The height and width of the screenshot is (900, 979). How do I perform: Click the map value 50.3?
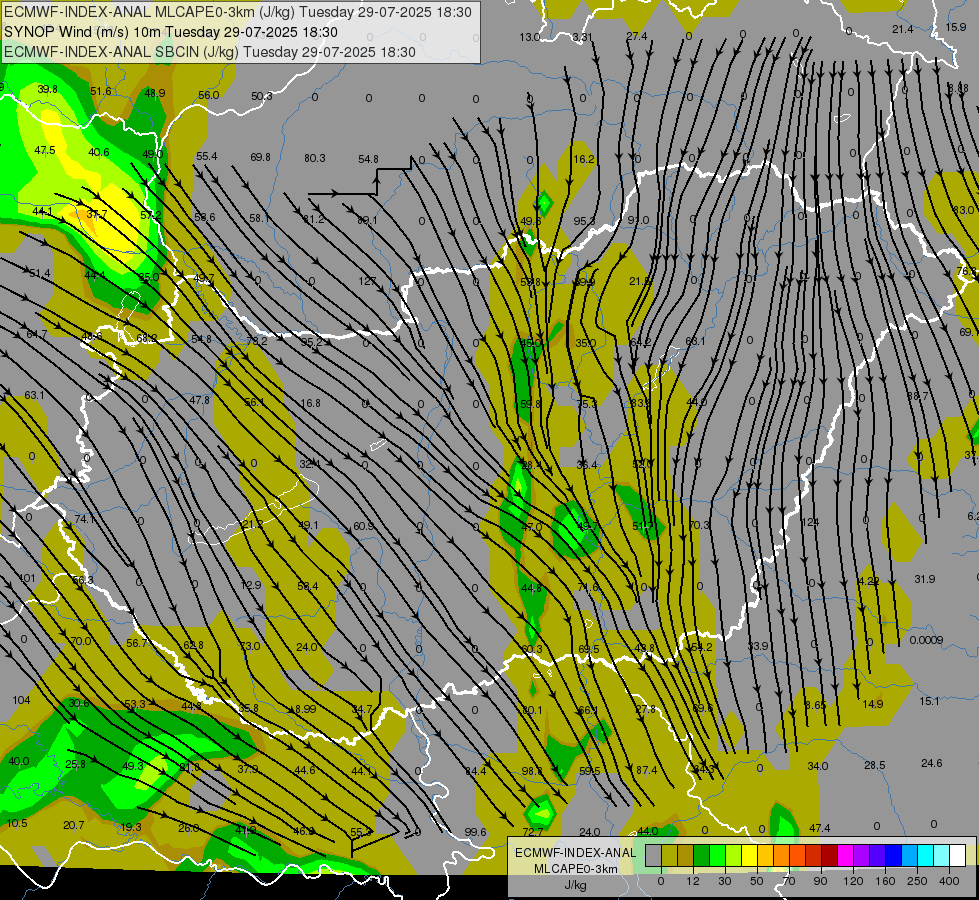tap(262, 96)
